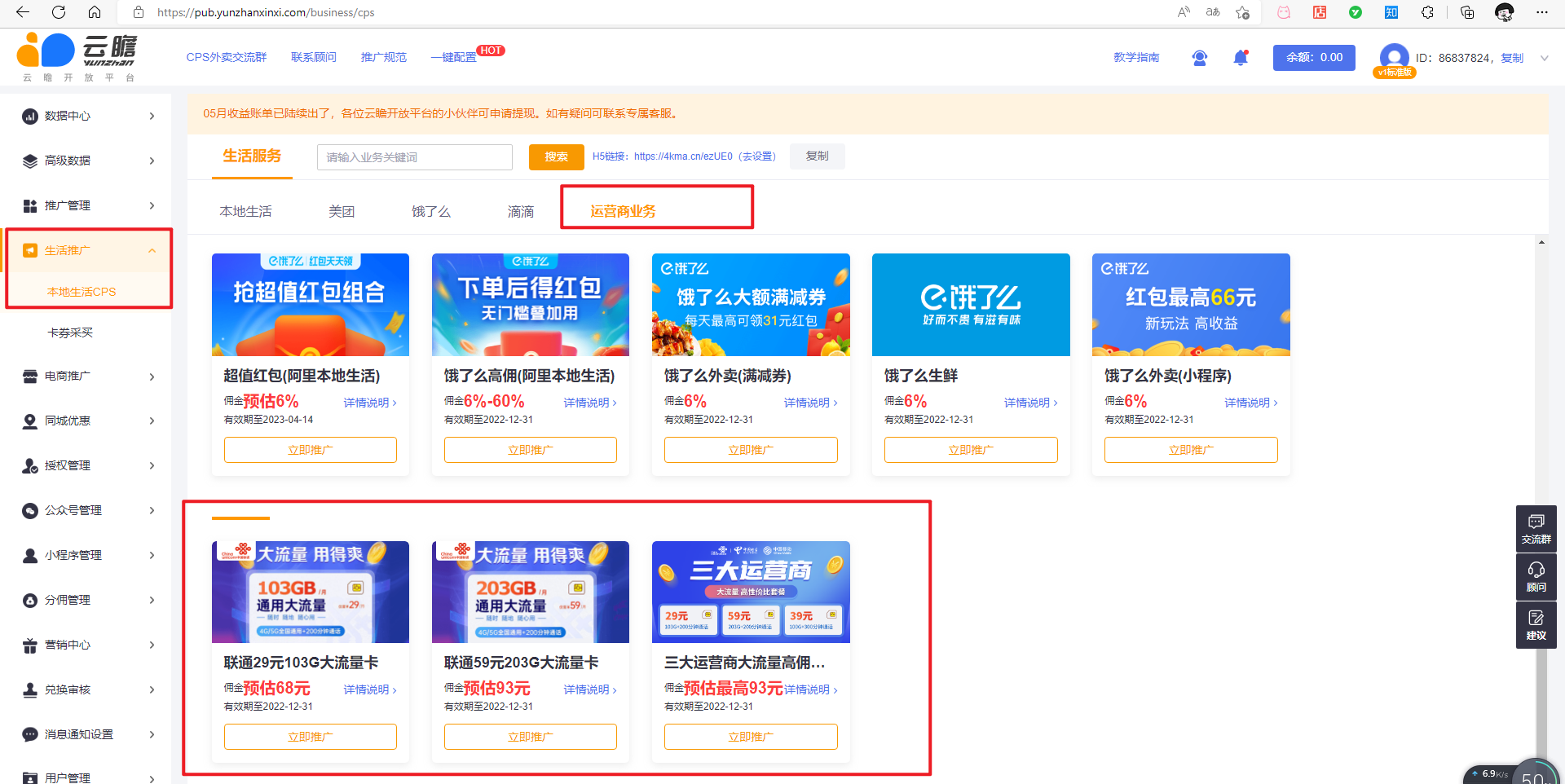
Task: Collapse the 生活推广 menu chevron
Action: coord(152,250)
